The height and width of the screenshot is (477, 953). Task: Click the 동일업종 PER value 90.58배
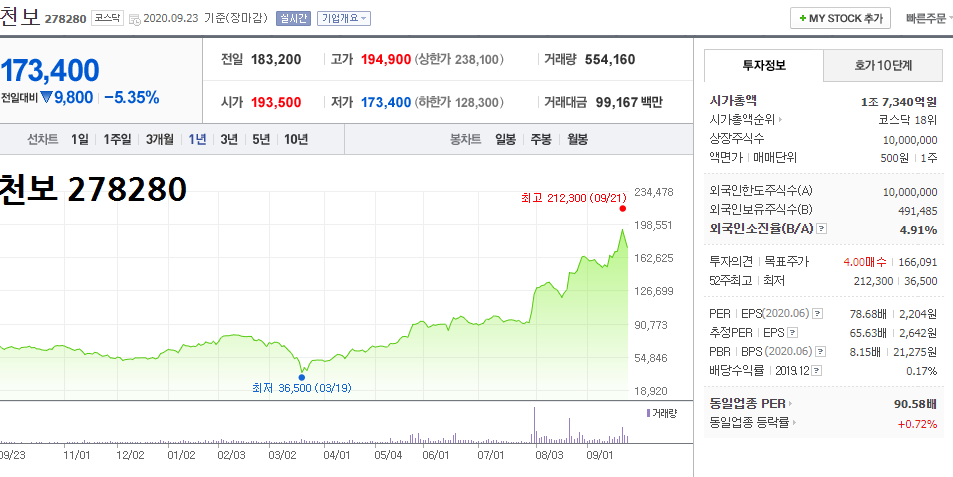[x=917, y=403]
